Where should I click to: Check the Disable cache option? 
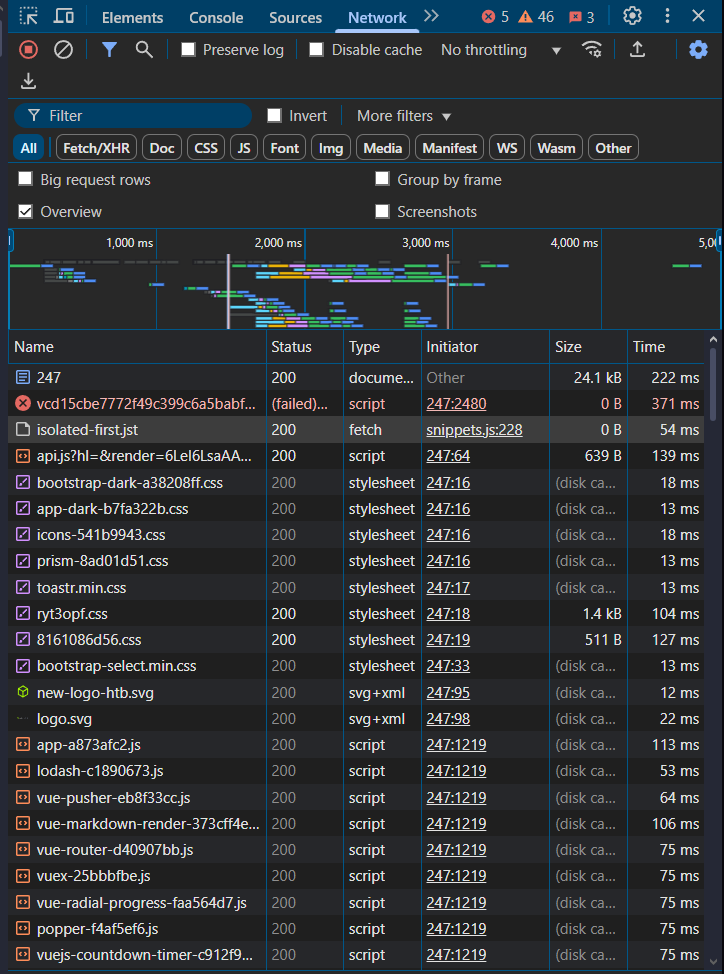[316, 50]
